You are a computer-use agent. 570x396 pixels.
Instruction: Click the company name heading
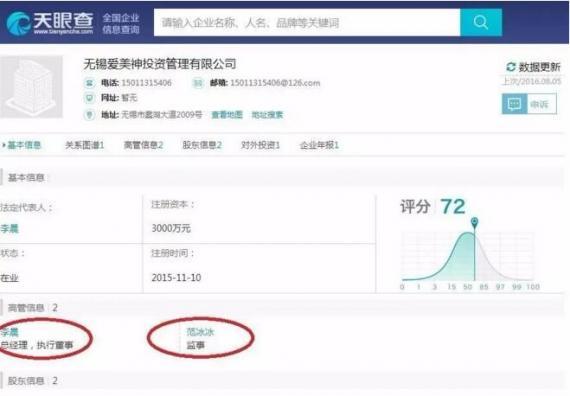click(x=160, y=64)
